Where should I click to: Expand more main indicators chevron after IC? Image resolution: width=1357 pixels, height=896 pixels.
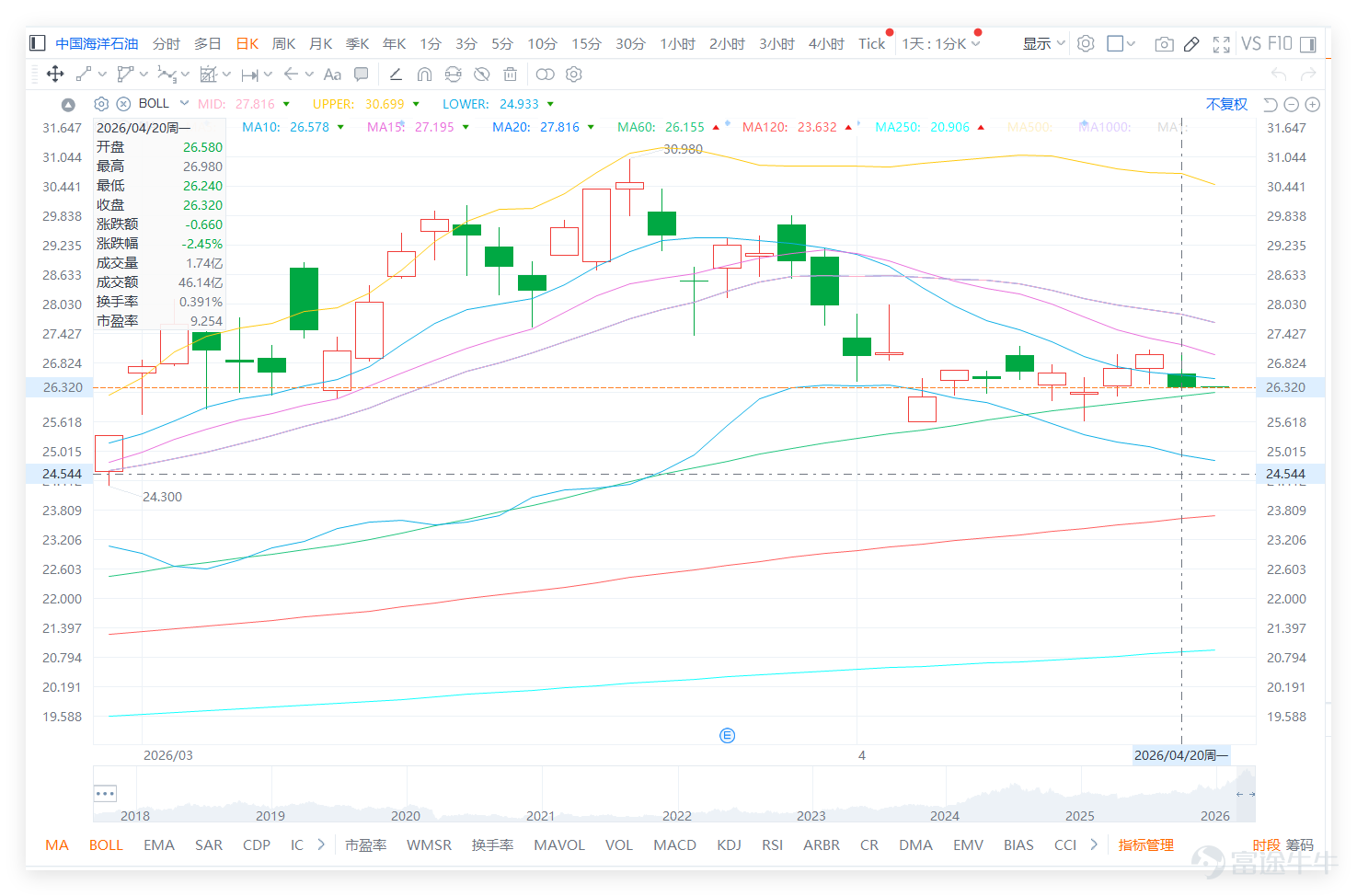click(321, 844)
